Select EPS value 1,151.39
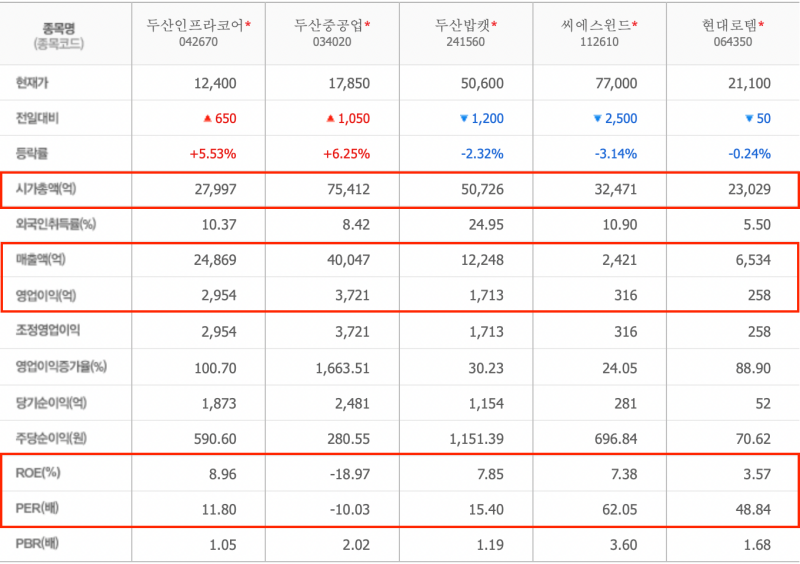Screen dimensions: 800x564 pyautogui.click(x=477, y=439)
